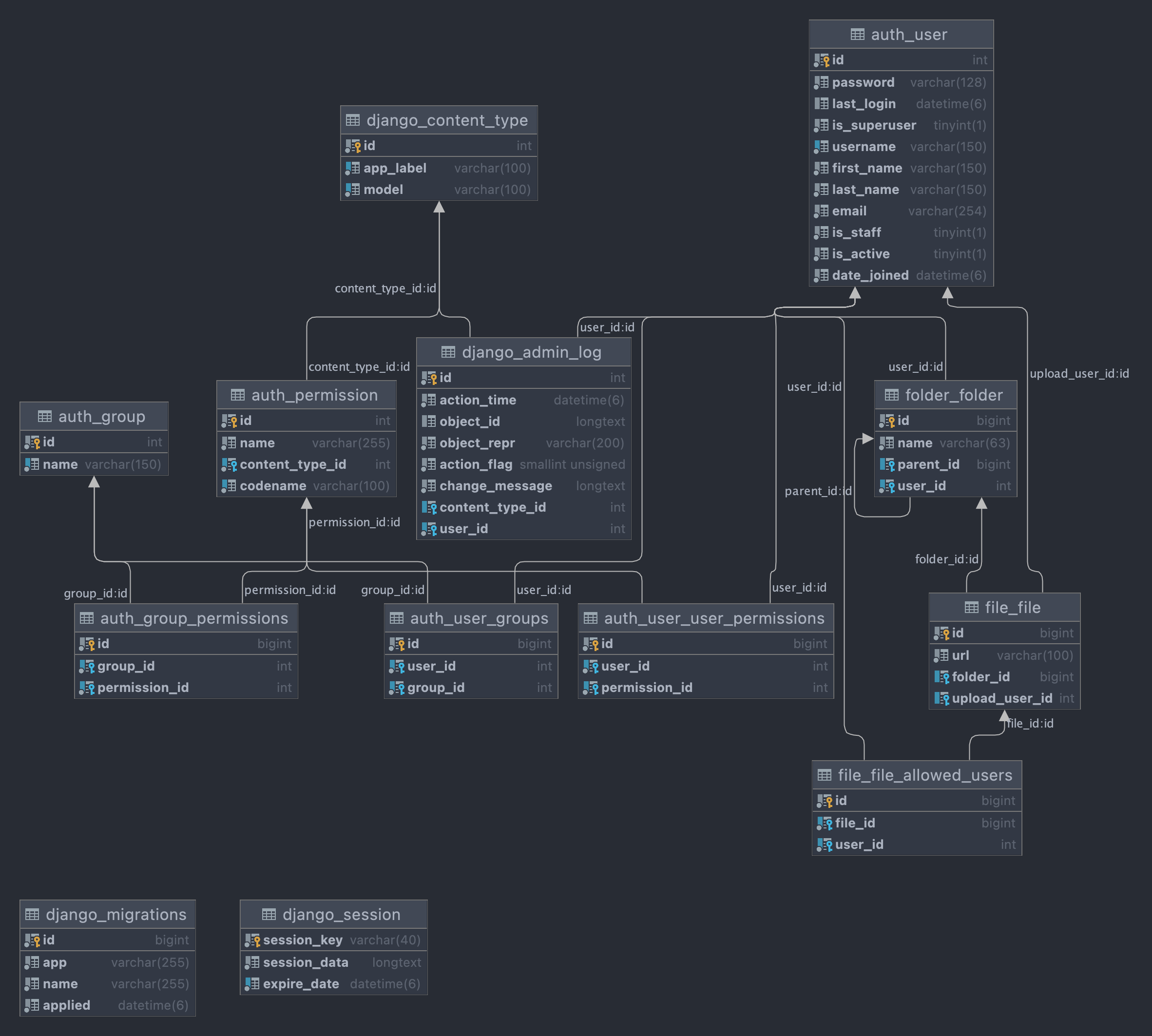
Task: Click foreign key icon beside parent_id in folder_folder
Action: coord(887,465)
